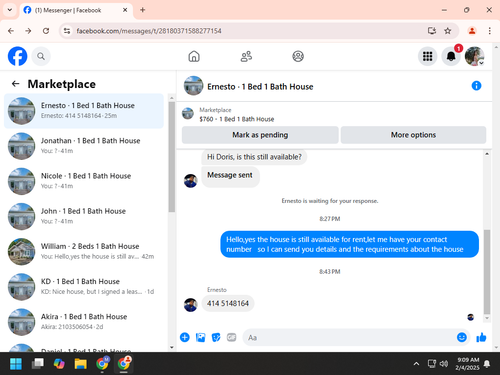Click the address bar URL
The image size is (500, 375).
click(149, 31)
